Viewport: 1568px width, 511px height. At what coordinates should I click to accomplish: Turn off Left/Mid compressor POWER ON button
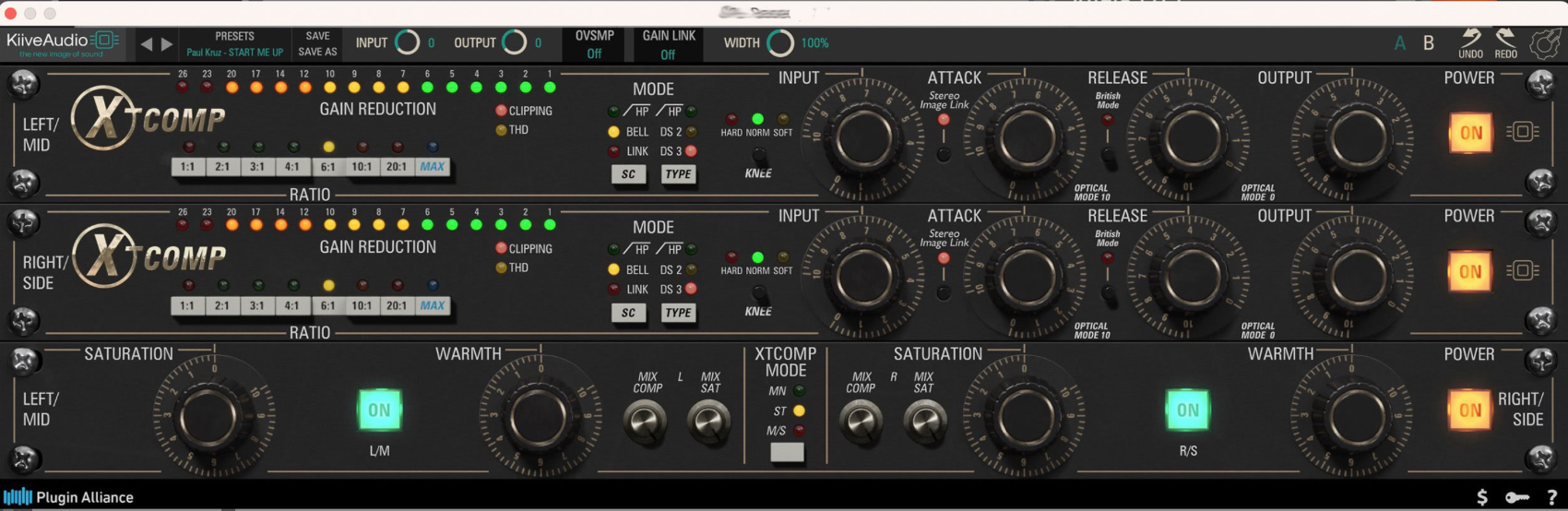[1470, 133]
